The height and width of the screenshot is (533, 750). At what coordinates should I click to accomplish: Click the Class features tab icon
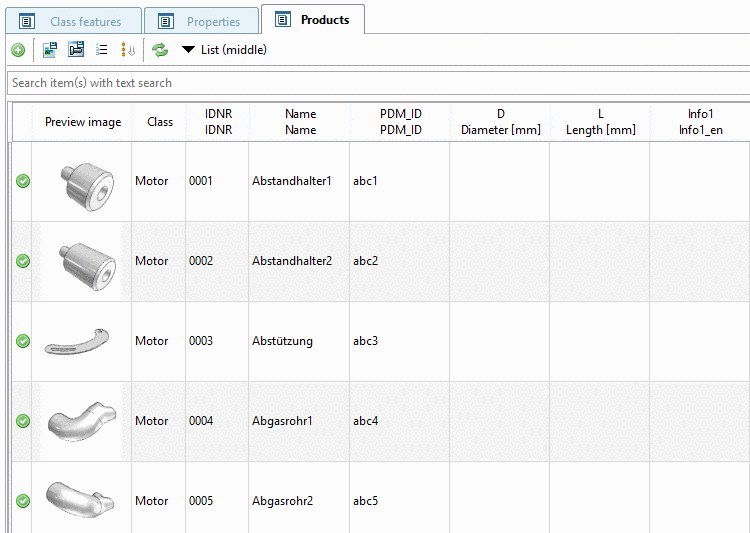(27, 22)
